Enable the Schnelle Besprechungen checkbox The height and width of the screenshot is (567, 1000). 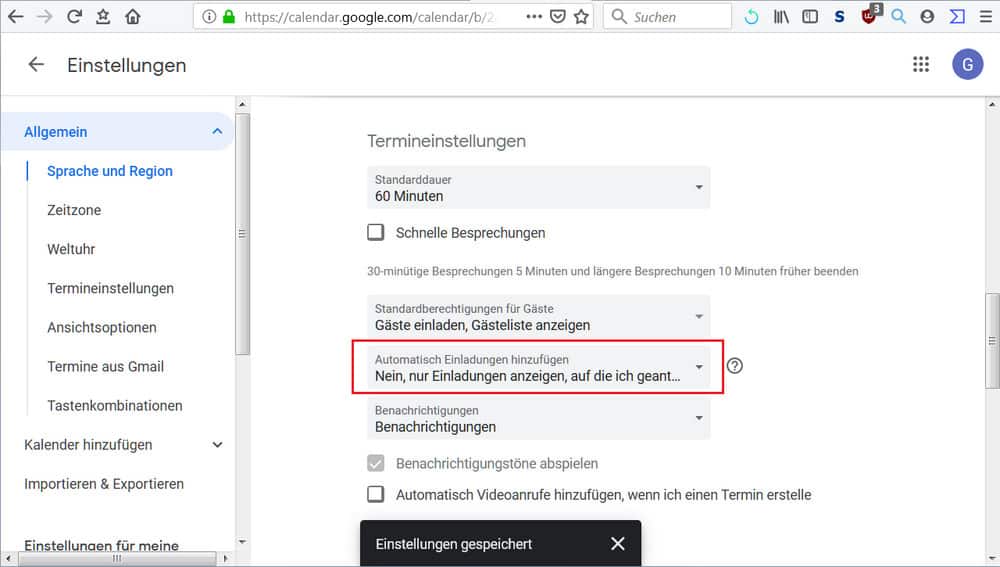click(x=376, y=233)
